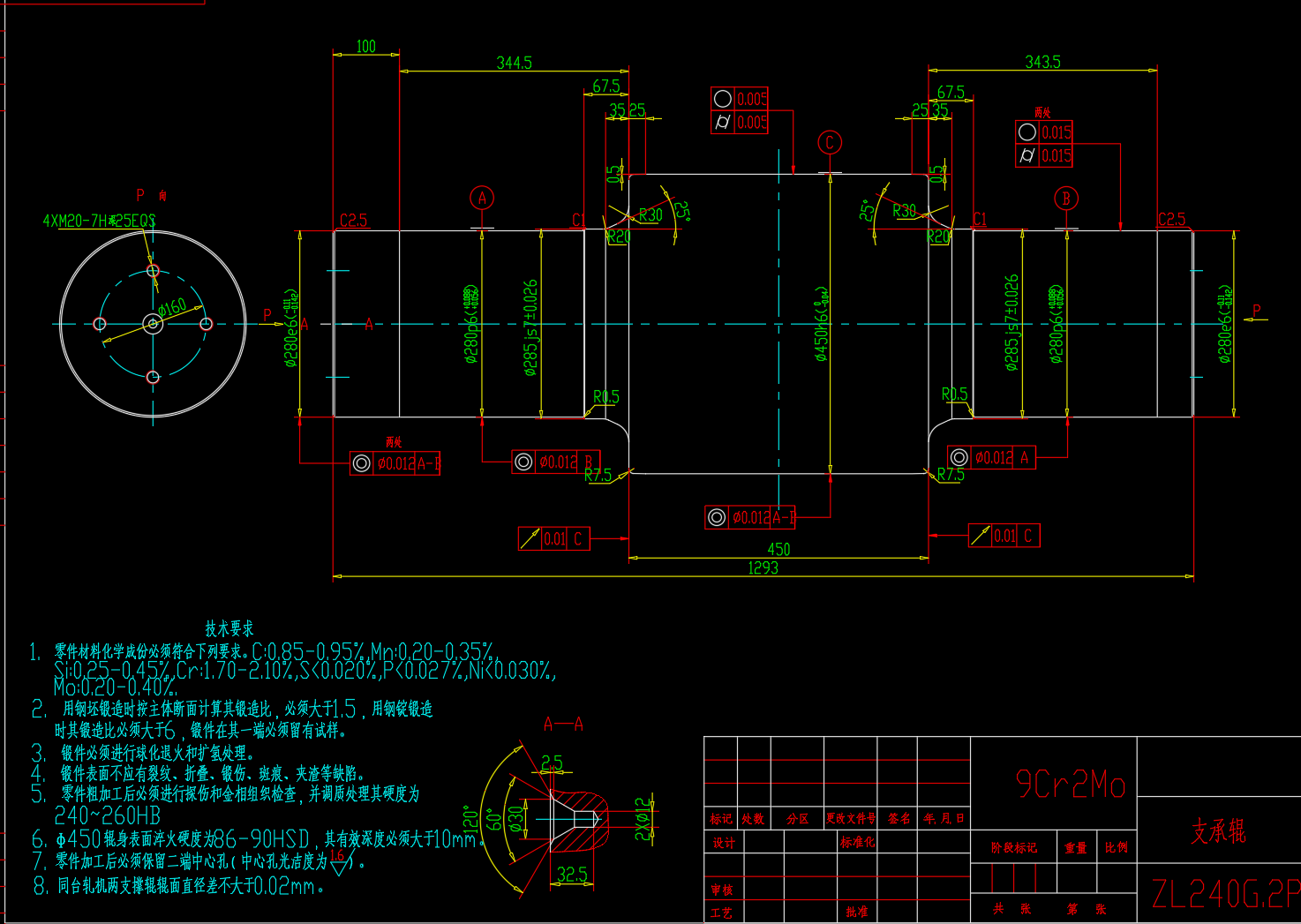Select the 技术要求 heading text

(x=229, y=628)
